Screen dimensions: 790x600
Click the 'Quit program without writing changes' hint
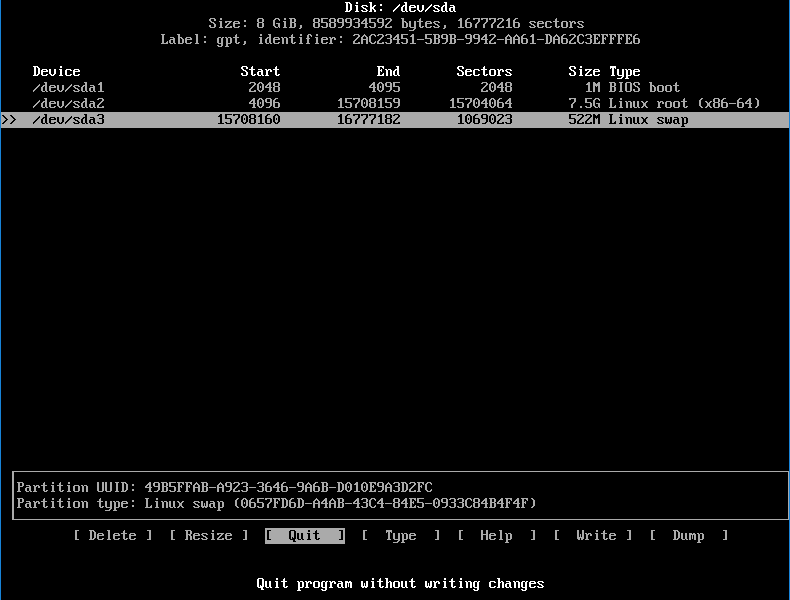[x=400, y=583]
